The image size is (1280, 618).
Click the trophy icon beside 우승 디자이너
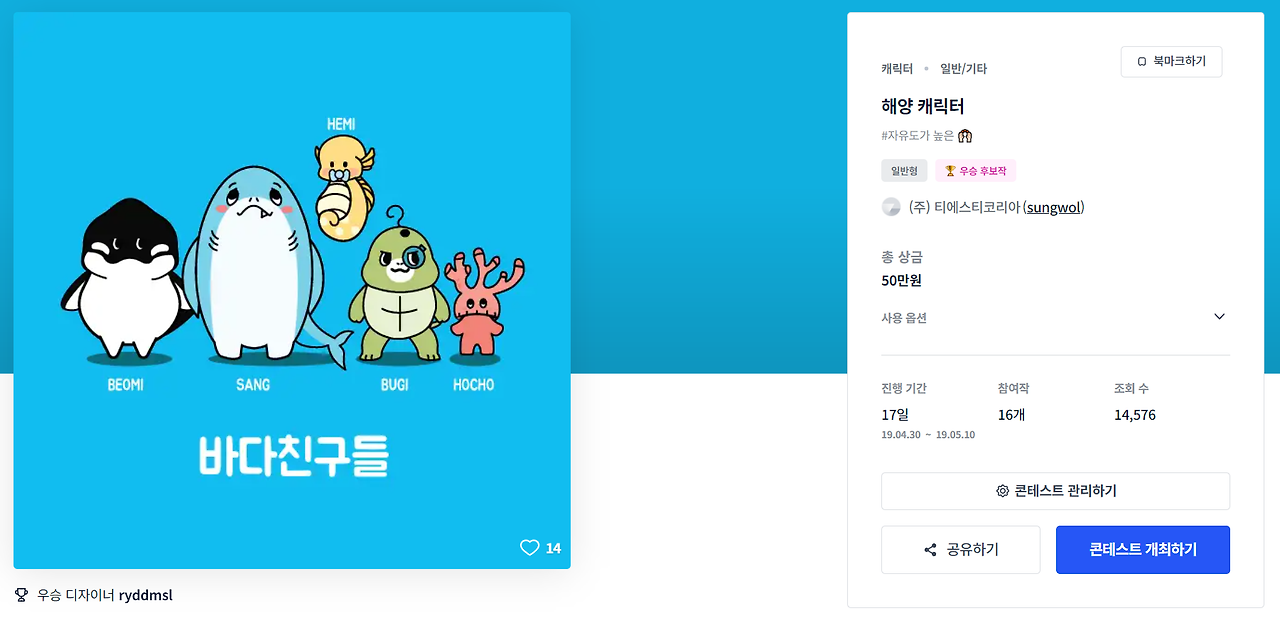click(22, 595)
